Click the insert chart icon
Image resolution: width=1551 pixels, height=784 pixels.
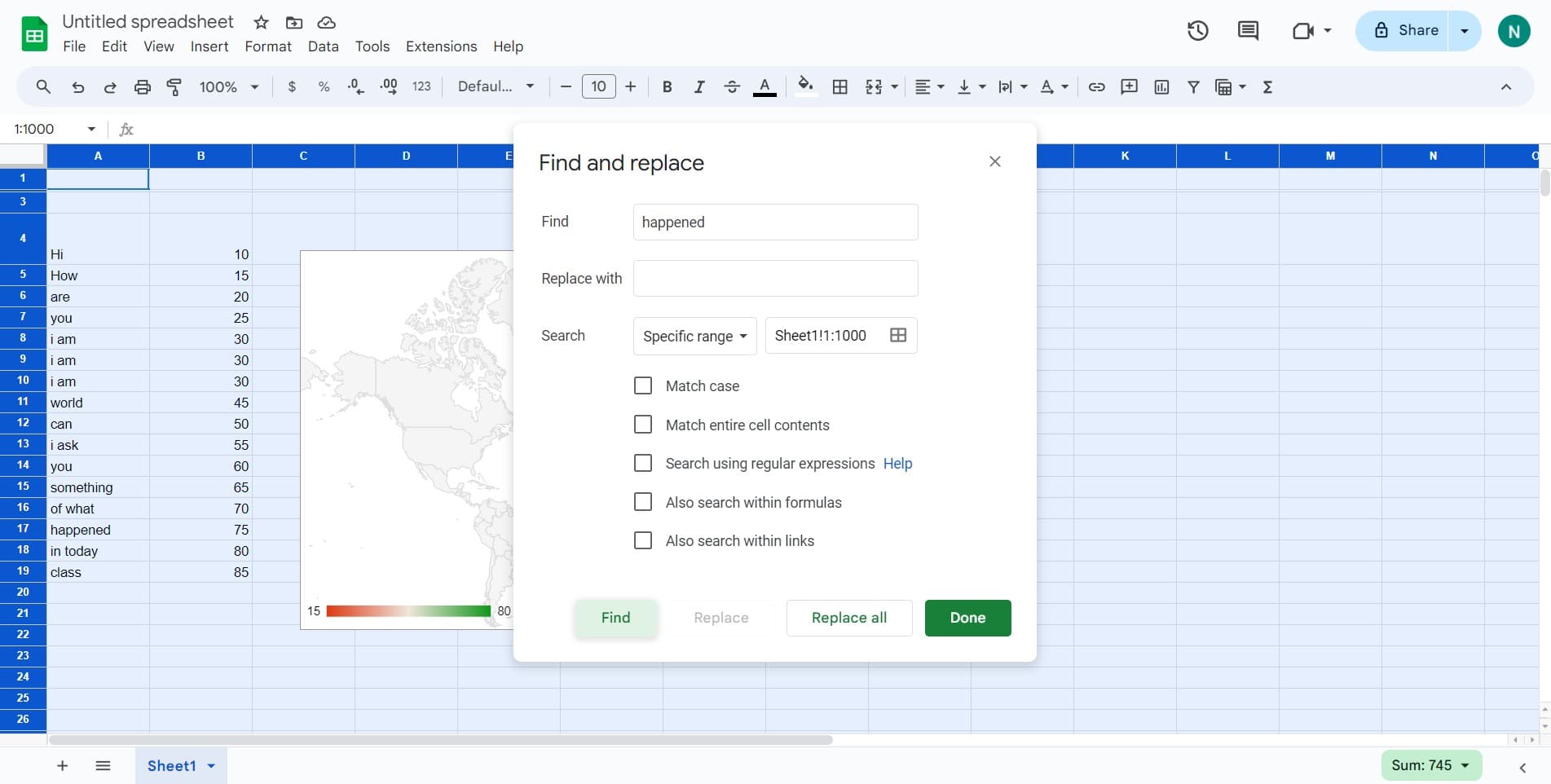1161,87
